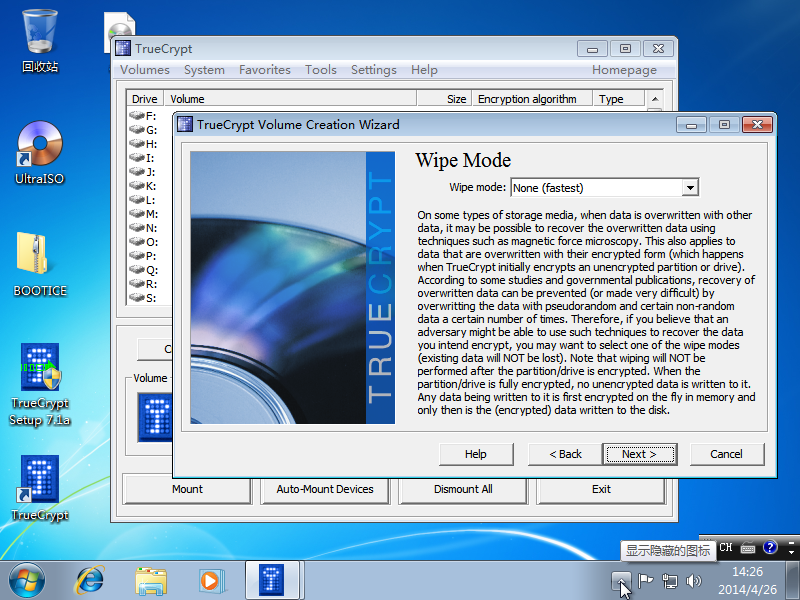Switch to TrueCrypt taskbar button
This screenshot has width=800, height=600.
[x=272, y=580]
